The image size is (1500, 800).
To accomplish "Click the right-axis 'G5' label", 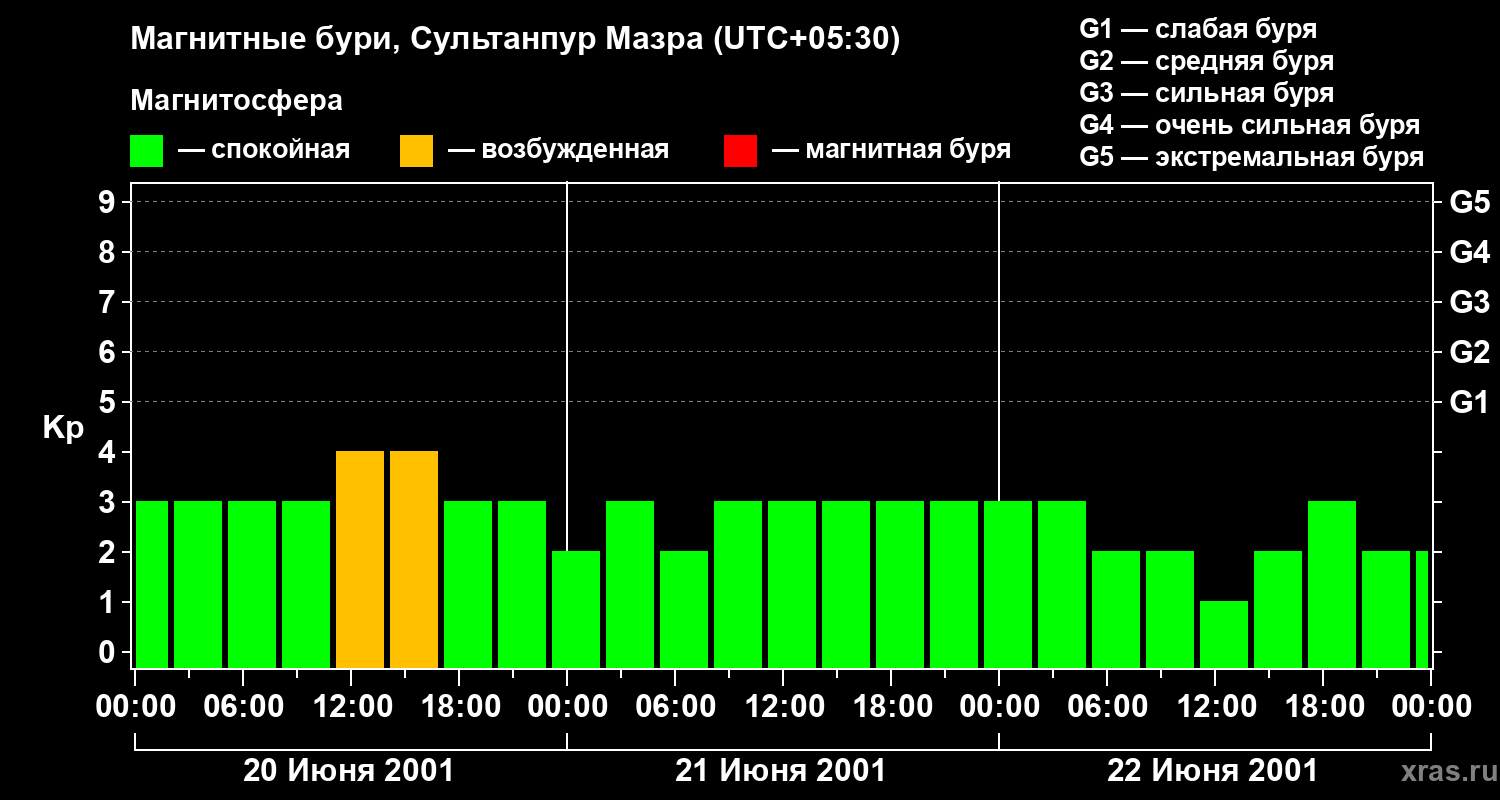I will 1469,202.
